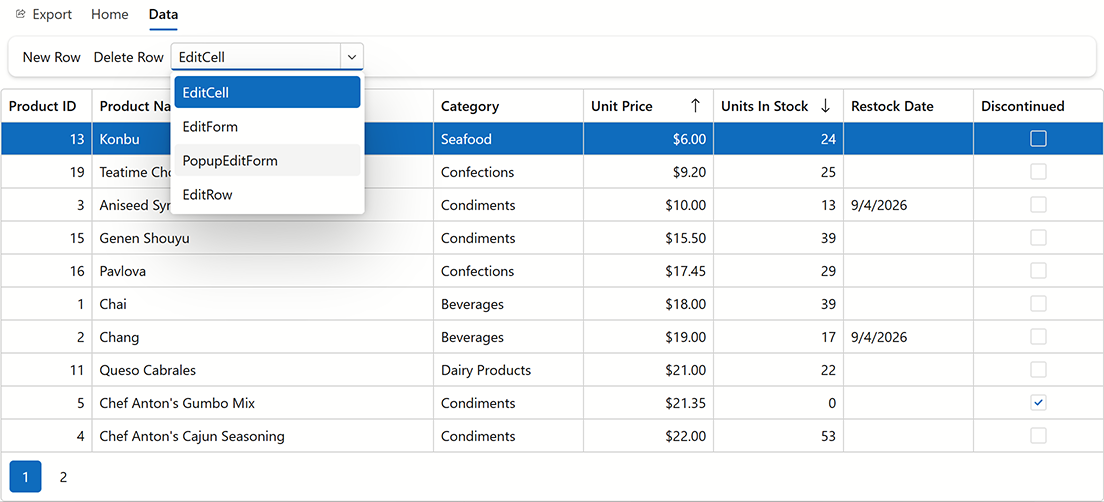
Task: Click the Chang product name cell
Action: tap(263, 337)
